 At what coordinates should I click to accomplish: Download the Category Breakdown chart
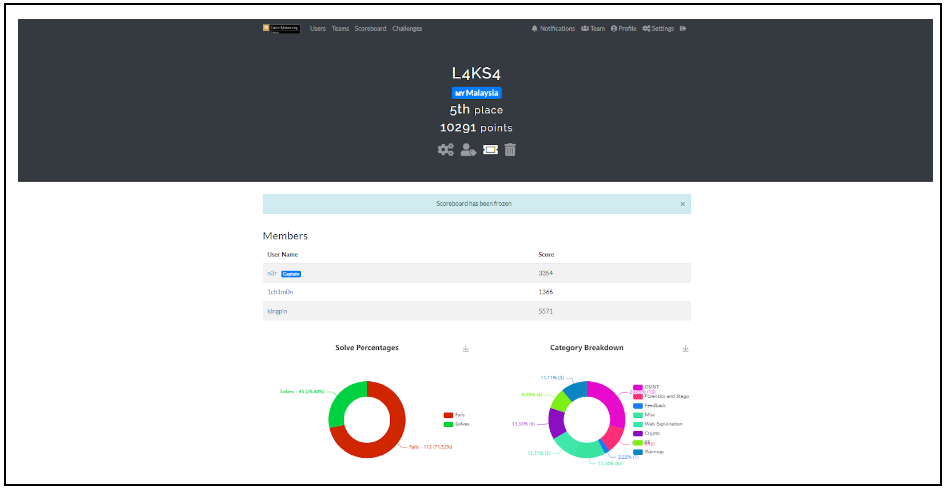685,349
